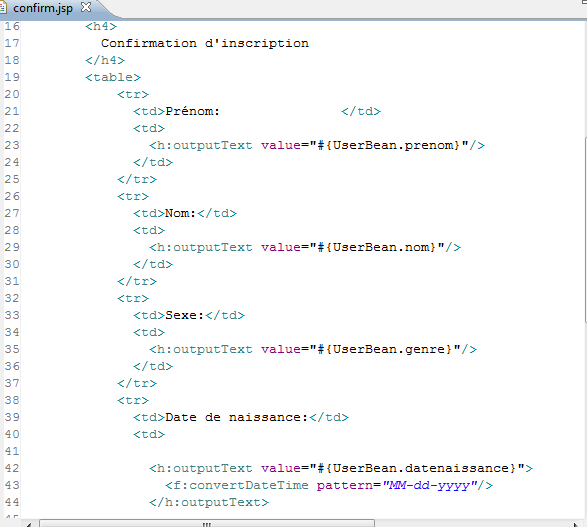Click h:outputText on line 29
This screenshot has width=587, height=527.
click(x=205, y=247)
